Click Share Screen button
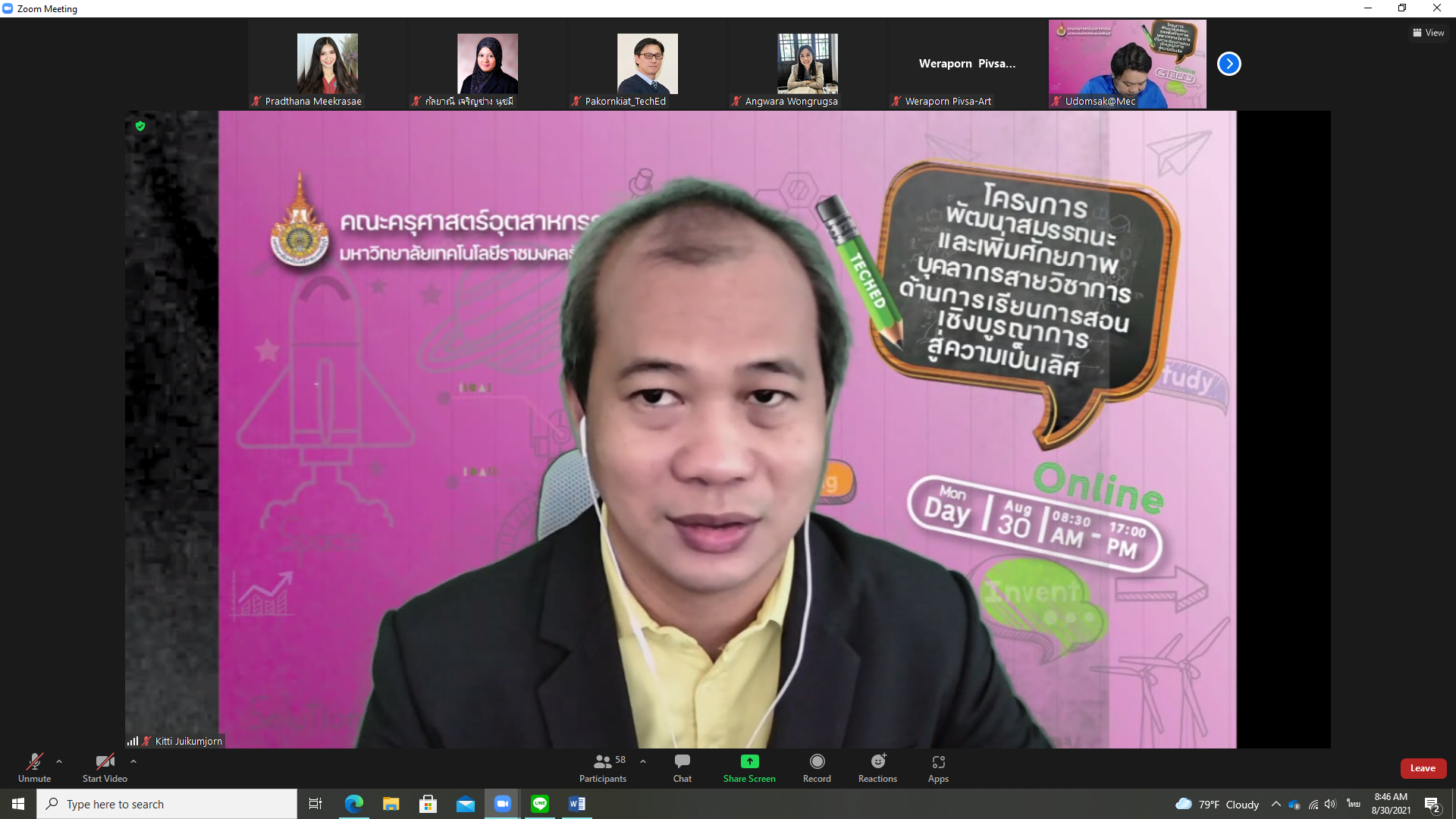1456x819 pixels. click(749, 767)
